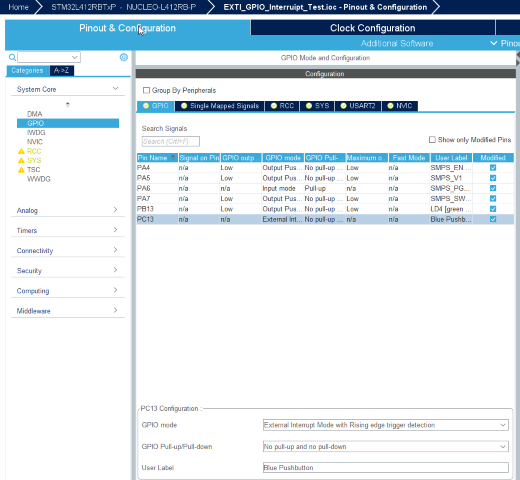Open the Single Mapped Signals tab
520x480 pixels.
pos(220,106)
